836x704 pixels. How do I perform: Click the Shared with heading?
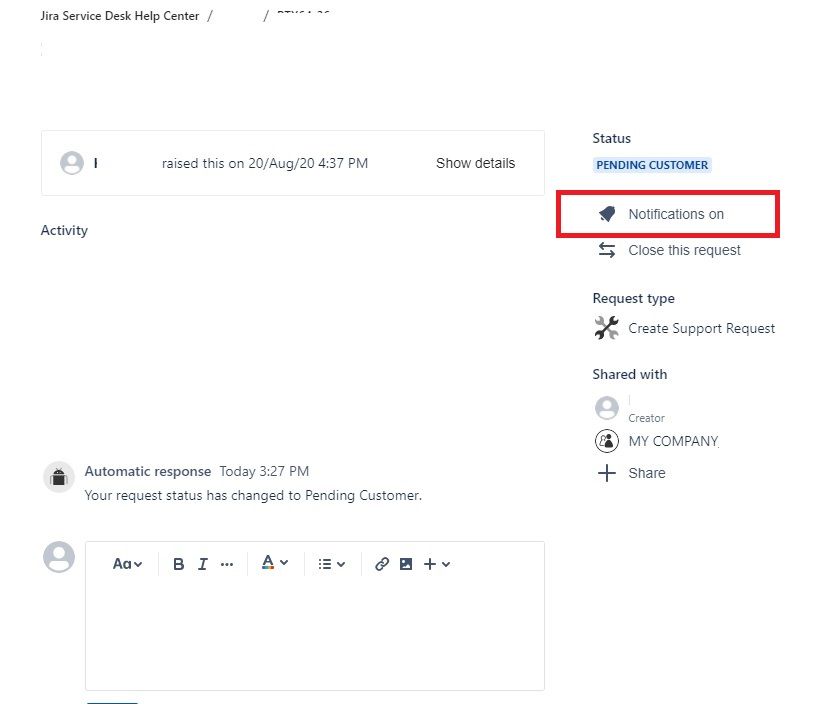point(630,374)
